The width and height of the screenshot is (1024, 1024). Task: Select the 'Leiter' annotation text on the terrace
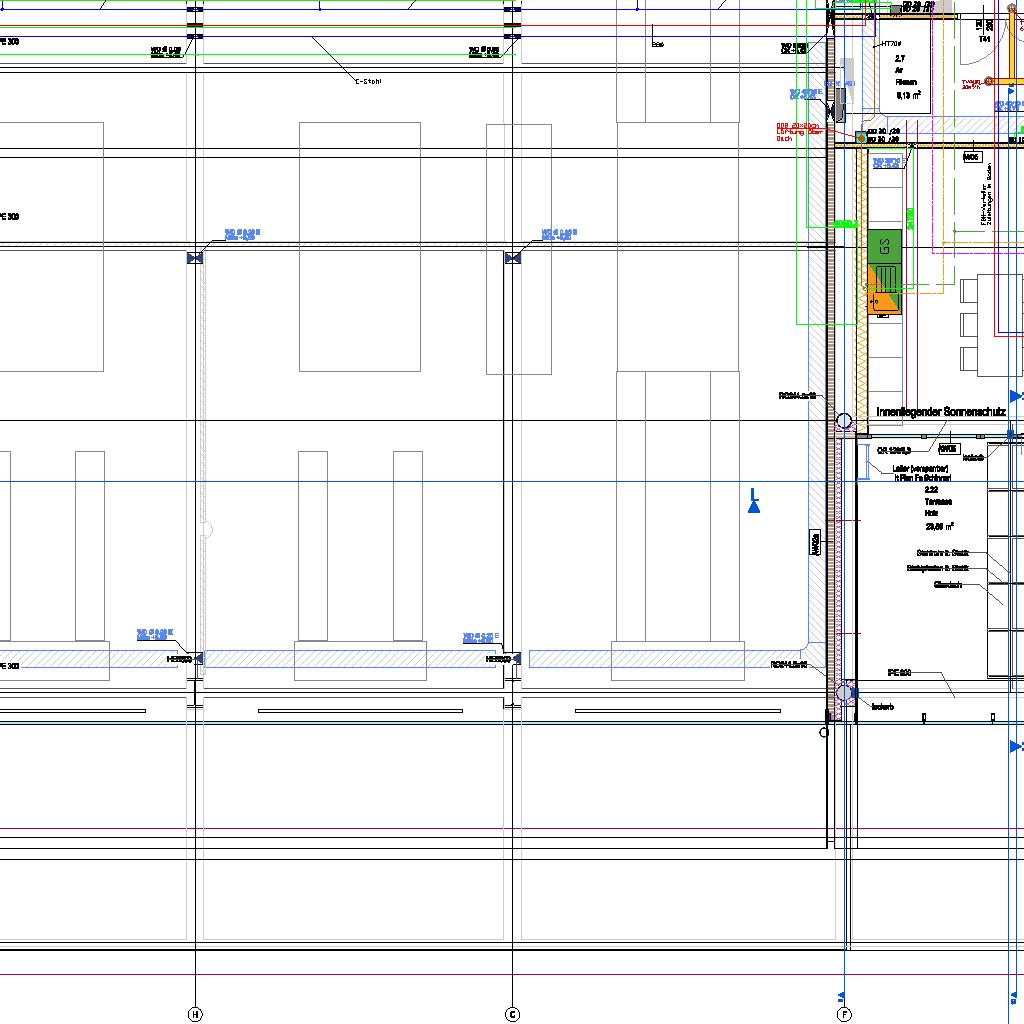[914, 467]
